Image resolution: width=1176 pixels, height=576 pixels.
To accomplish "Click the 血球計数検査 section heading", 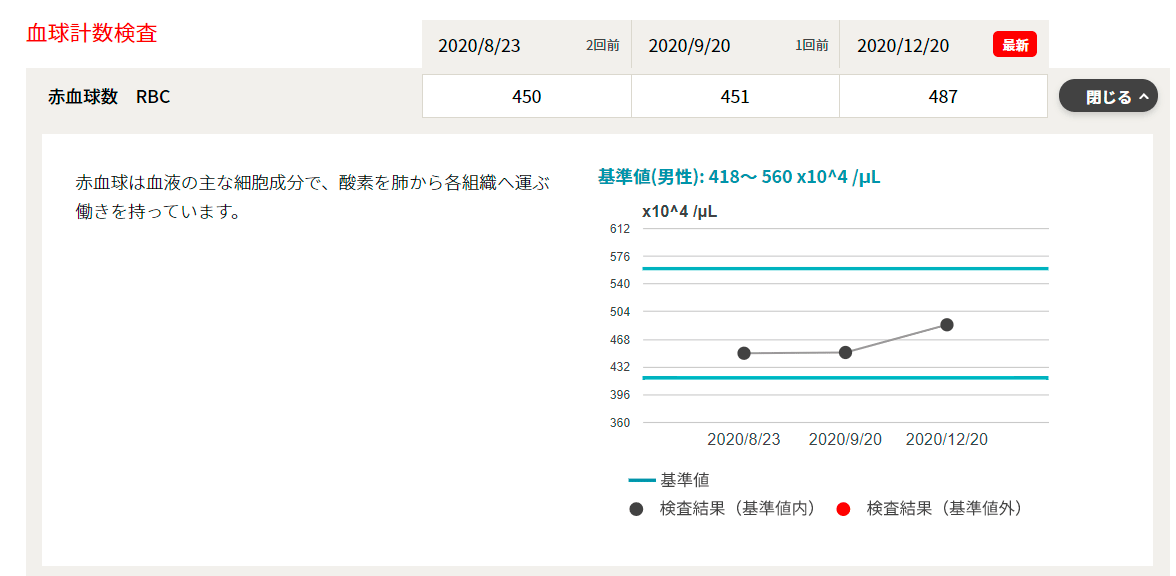I will coord(92,34).
